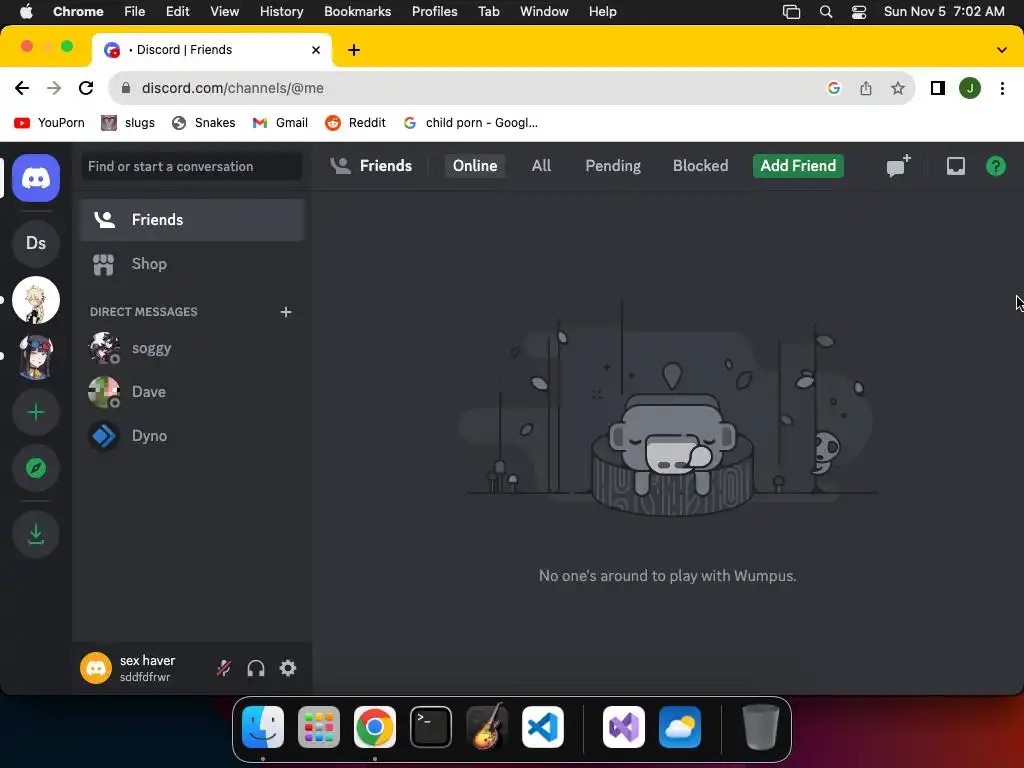Click Add a Server plus icon
Image resolution: width=1024 pixels, height=768 pixels.
36,412
